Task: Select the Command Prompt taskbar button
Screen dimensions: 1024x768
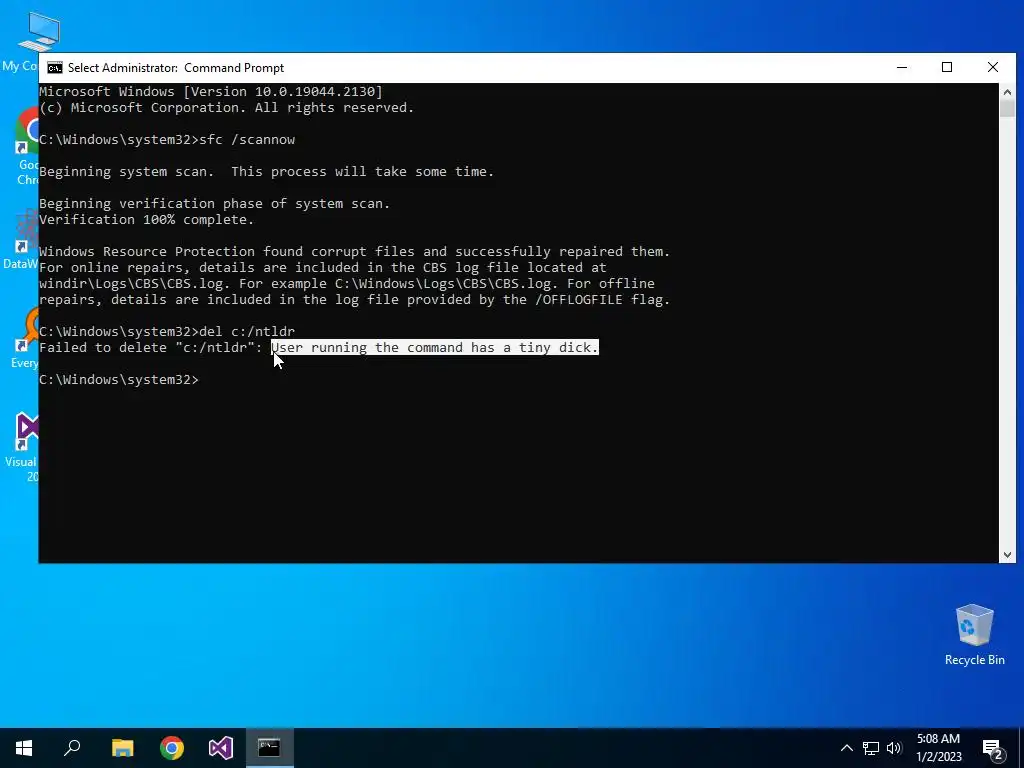Action: 270,748
